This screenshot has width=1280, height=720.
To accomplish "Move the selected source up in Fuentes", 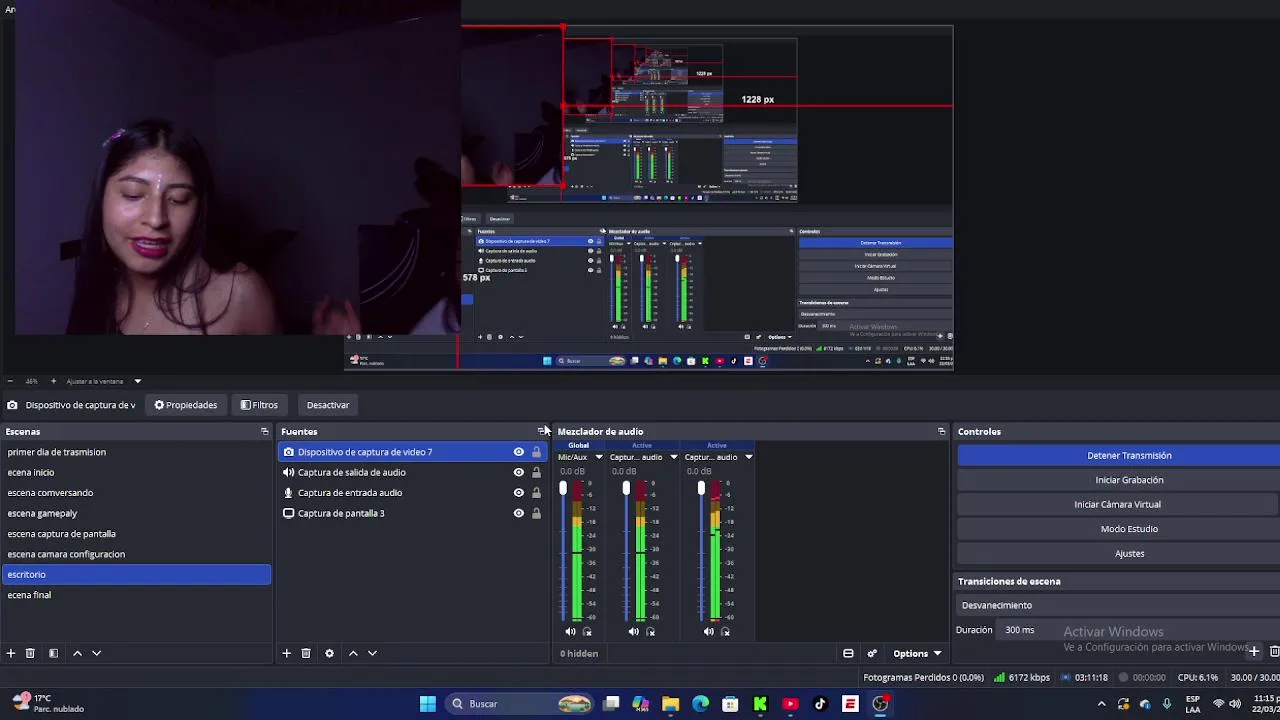I will (x=353, y=653).
